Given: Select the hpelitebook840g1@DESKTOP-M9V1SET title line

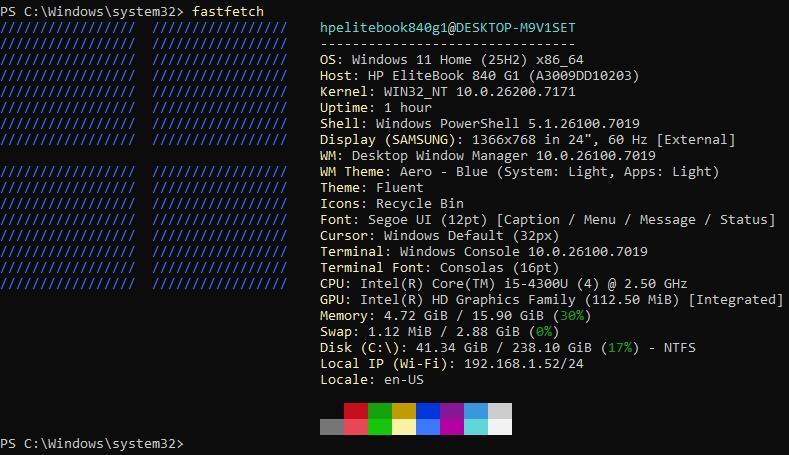Looking at the screenshot, I should tap(447, 28).
